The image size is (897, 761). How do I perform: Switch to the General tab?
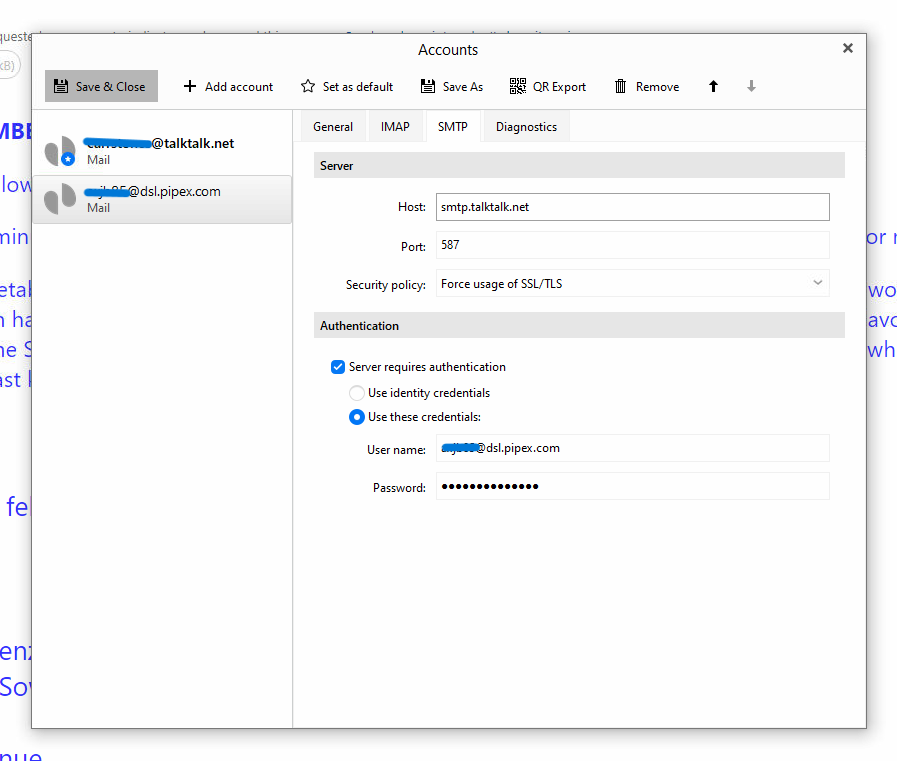click(x=333, y=127)
